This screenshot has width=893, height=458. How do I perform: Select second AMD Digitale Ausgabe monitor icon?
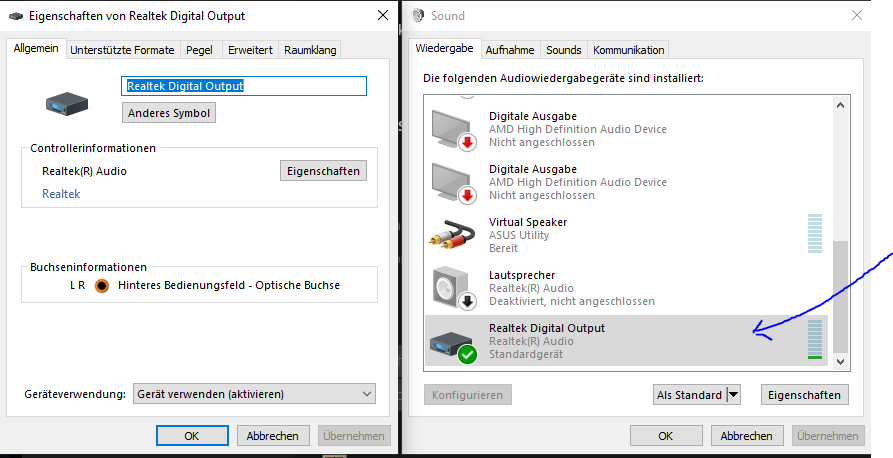(x=453, y=183)
